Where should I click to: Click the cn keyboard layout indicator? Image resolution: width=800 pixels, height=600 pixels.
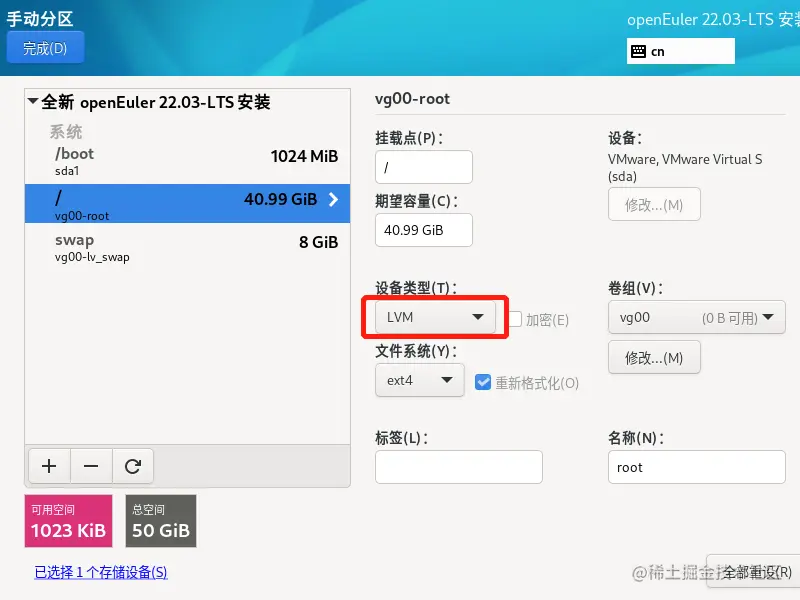click(681, 51)
